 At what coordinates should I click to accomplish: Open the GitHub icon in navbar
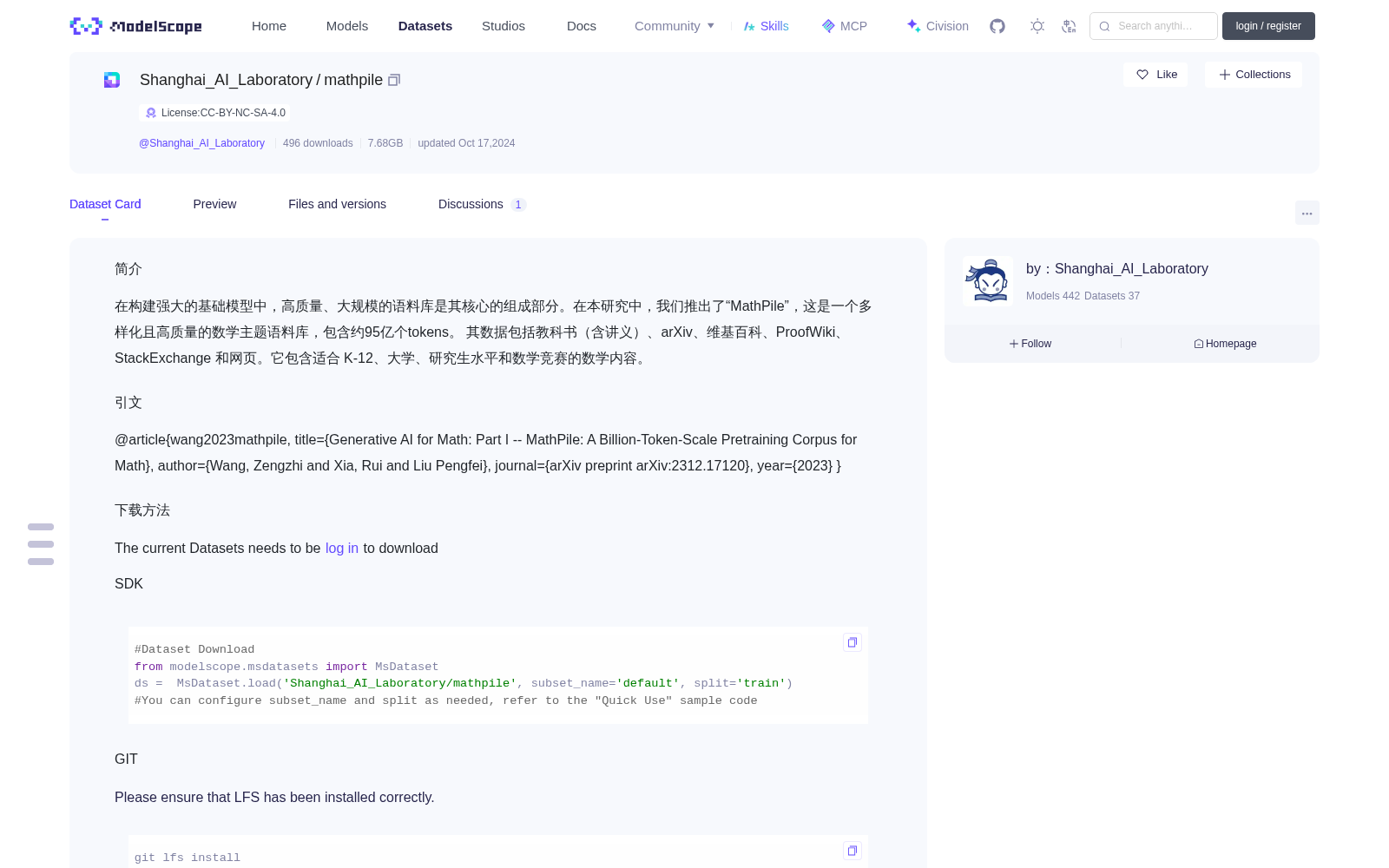point(997,26)
